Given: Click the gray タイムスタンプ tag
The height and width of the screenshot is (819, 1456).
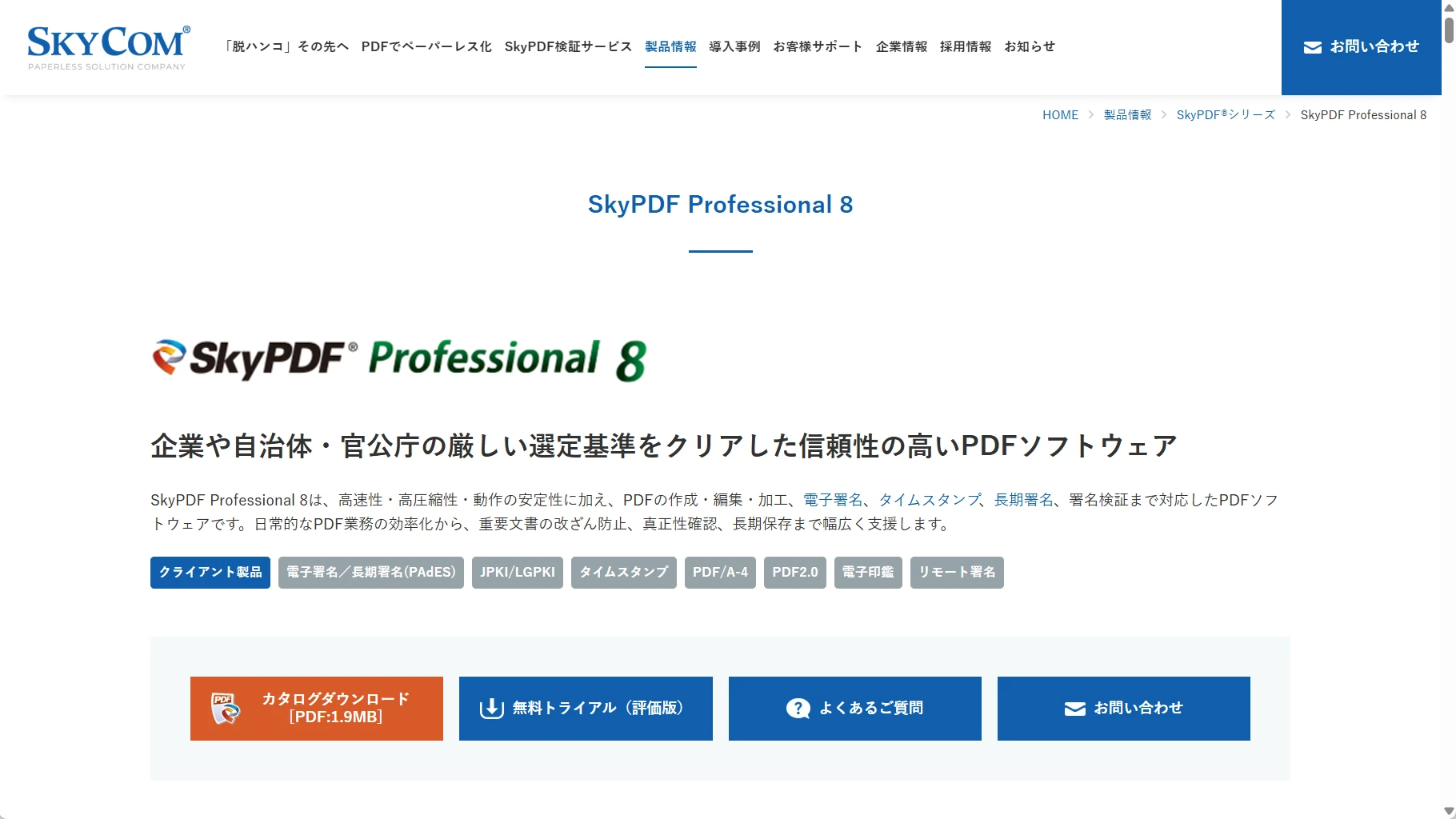Looking at the screenshot, I should [624, 573].
